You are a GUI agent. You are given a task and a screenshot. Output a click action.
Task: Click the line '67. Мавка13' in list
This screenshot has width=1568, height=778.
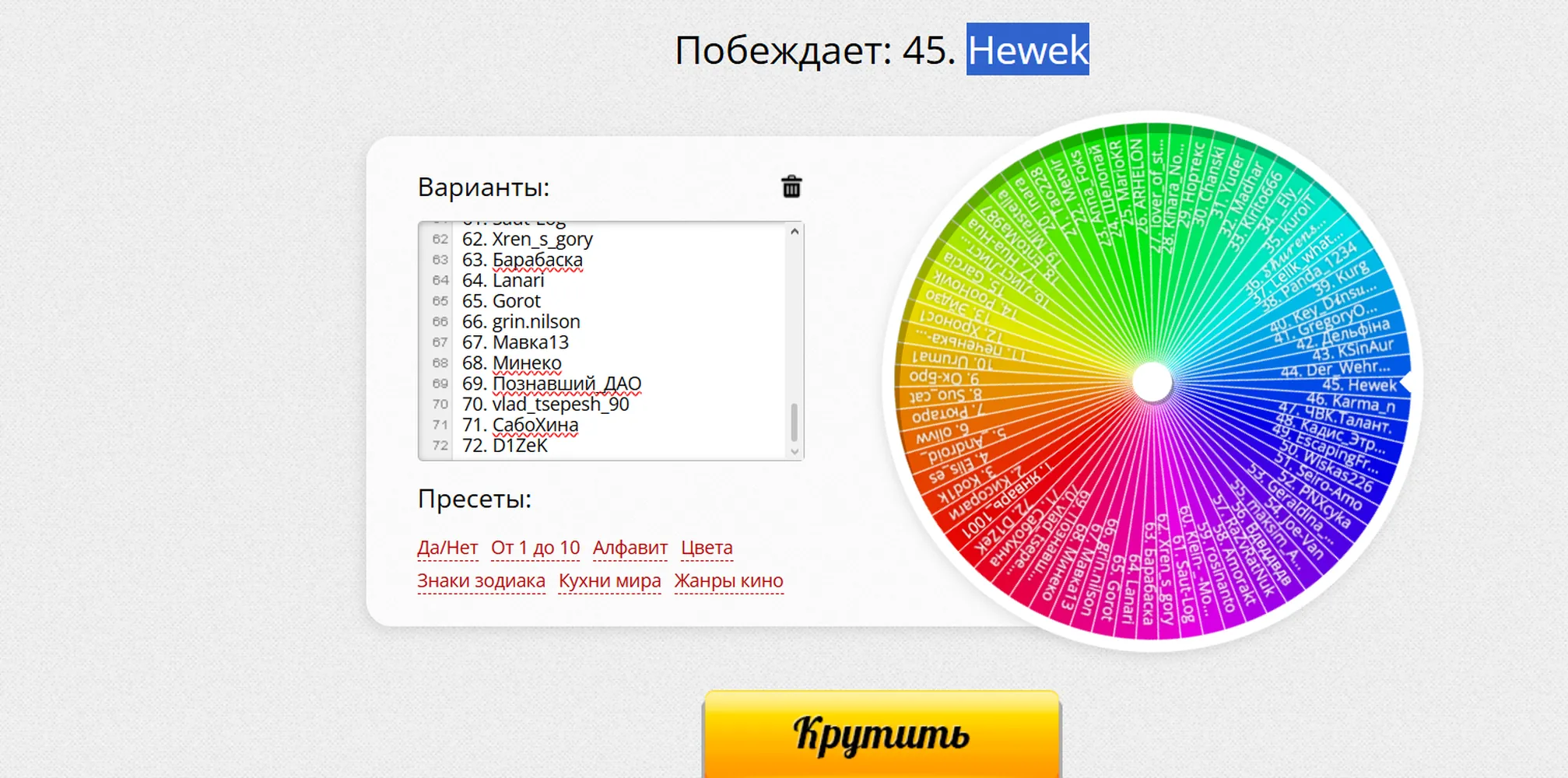(515, 342)
